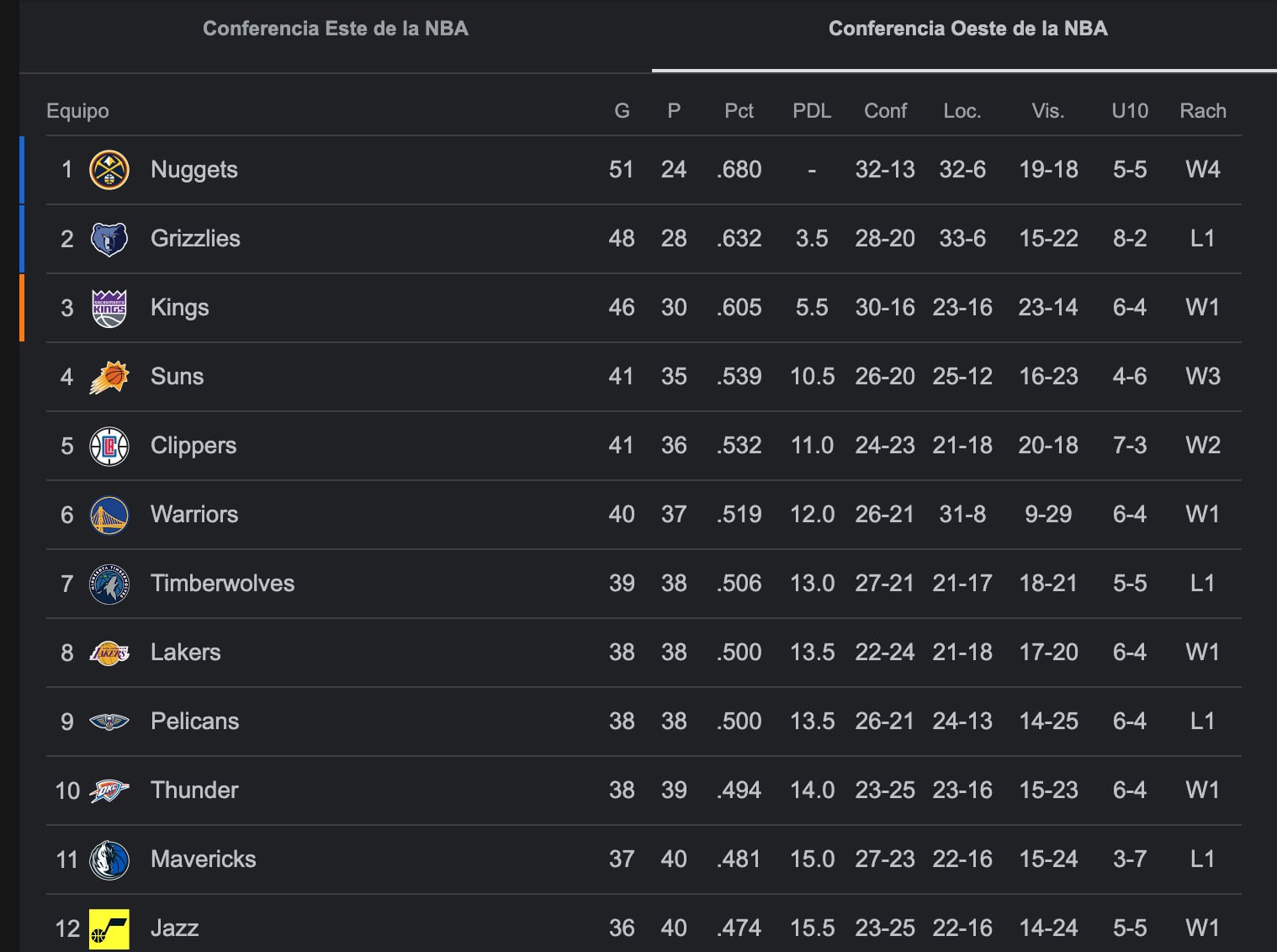Click the Pelicans team logo
This screenshot has width=1277, height=952.
click(109, 722)
